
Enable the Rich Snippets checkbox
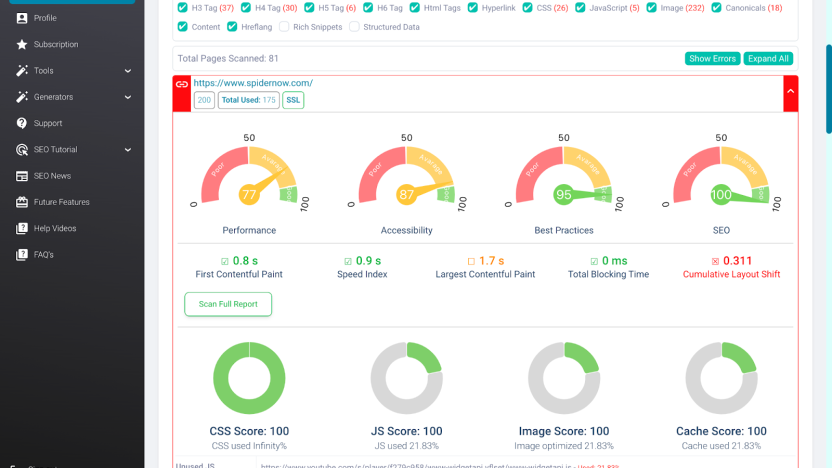pos(284,27)
